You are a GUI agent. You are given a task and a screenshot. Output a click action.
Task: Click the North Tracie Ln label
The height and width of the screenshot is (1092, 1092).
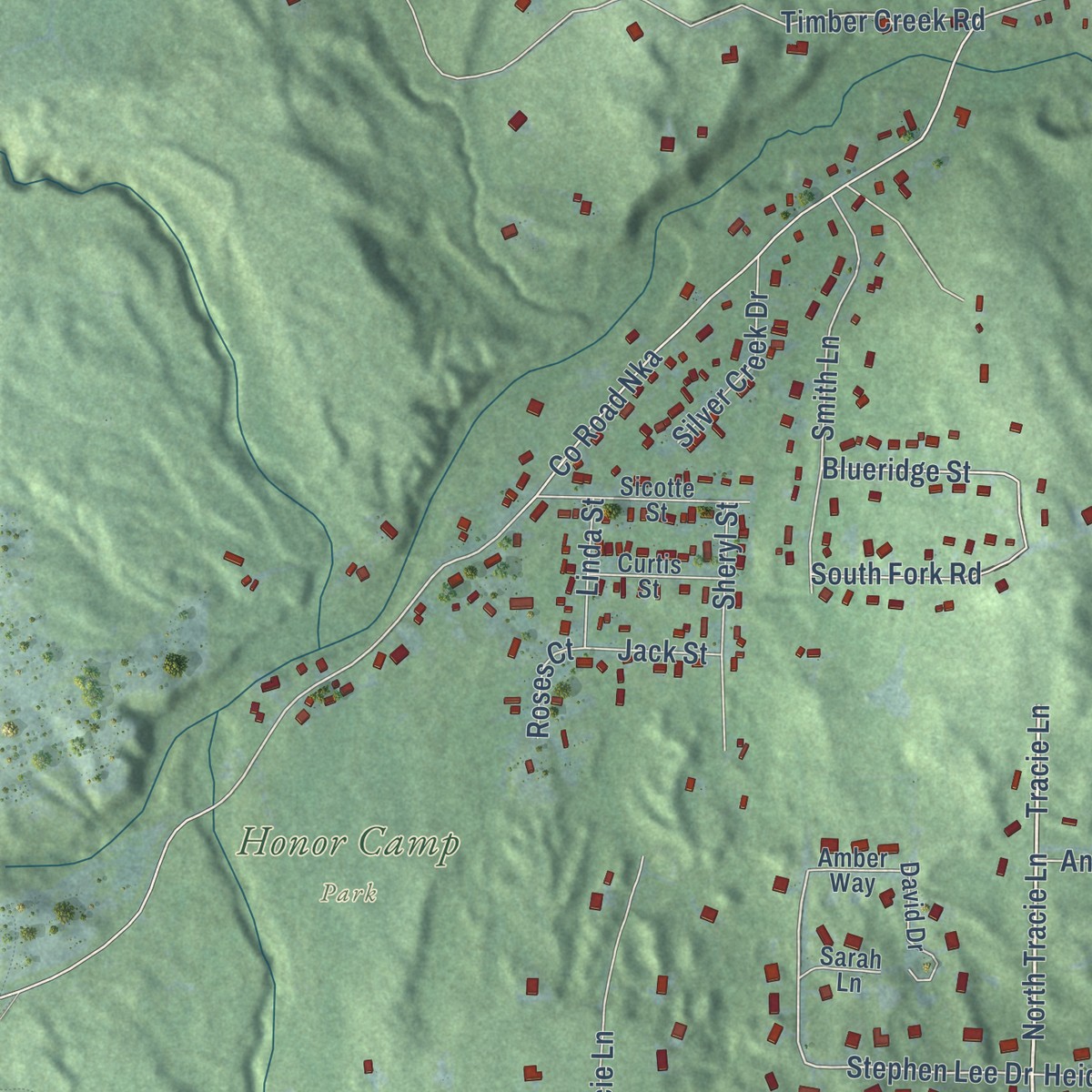1036,945
